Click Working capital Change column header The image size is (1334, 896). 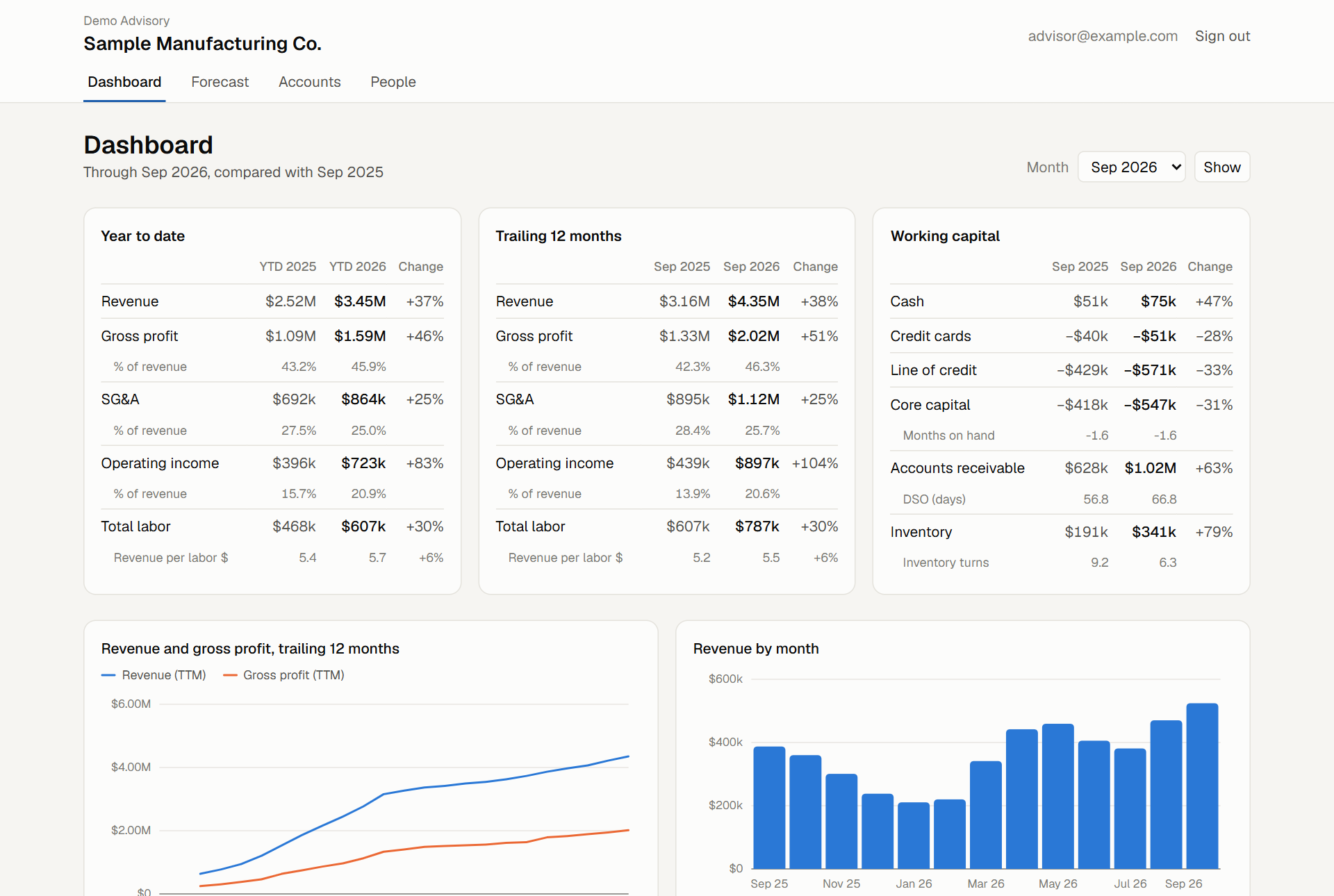point(1210,267)
